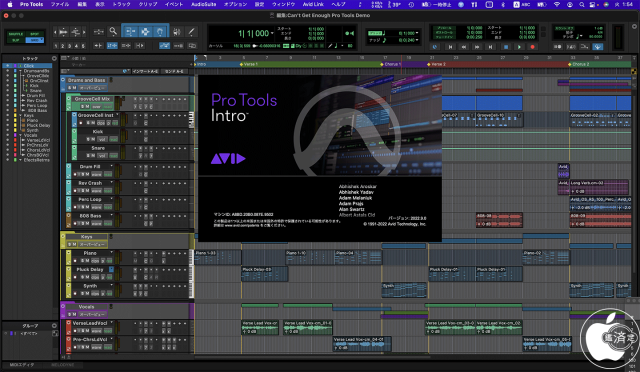Toggle Tab to Transients icon
This screenshot has width=640, height=372.
point(98,46)
